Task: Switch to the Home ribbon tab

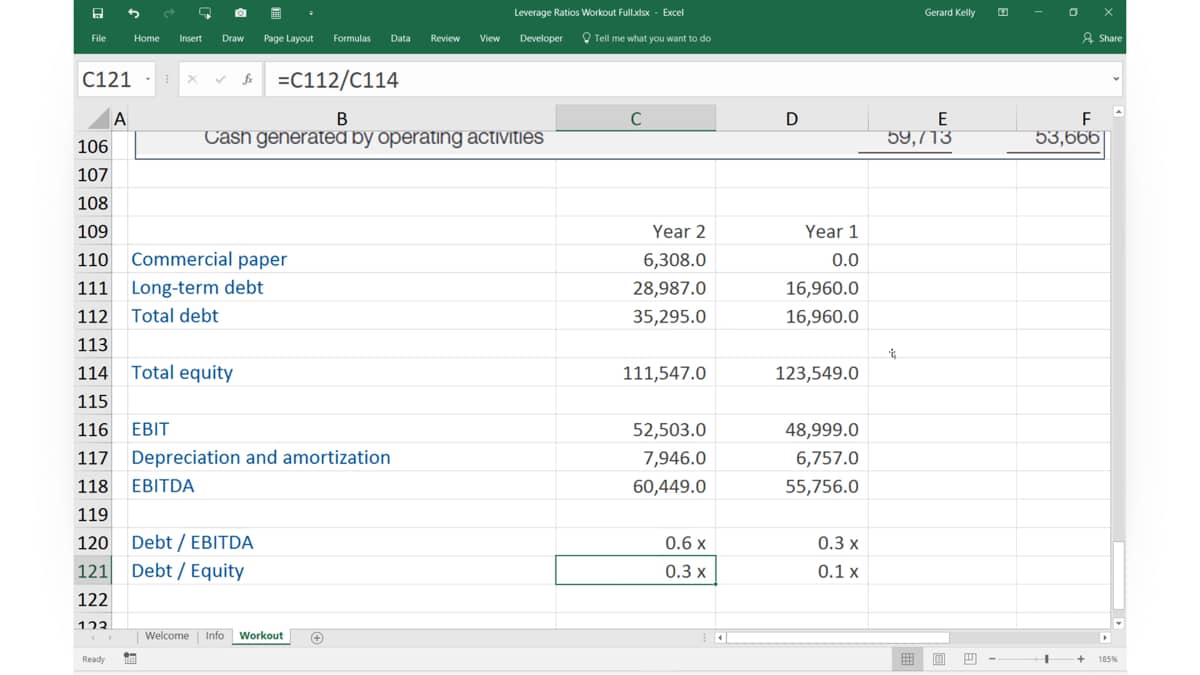Action: [x=146, y=38]
